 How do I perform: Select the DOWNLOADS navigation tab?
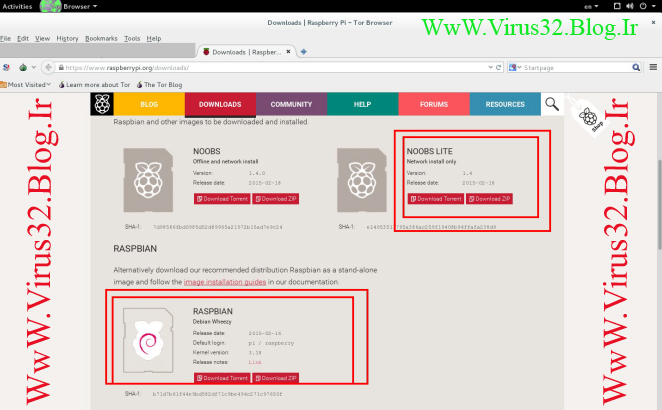pos(220,104)
